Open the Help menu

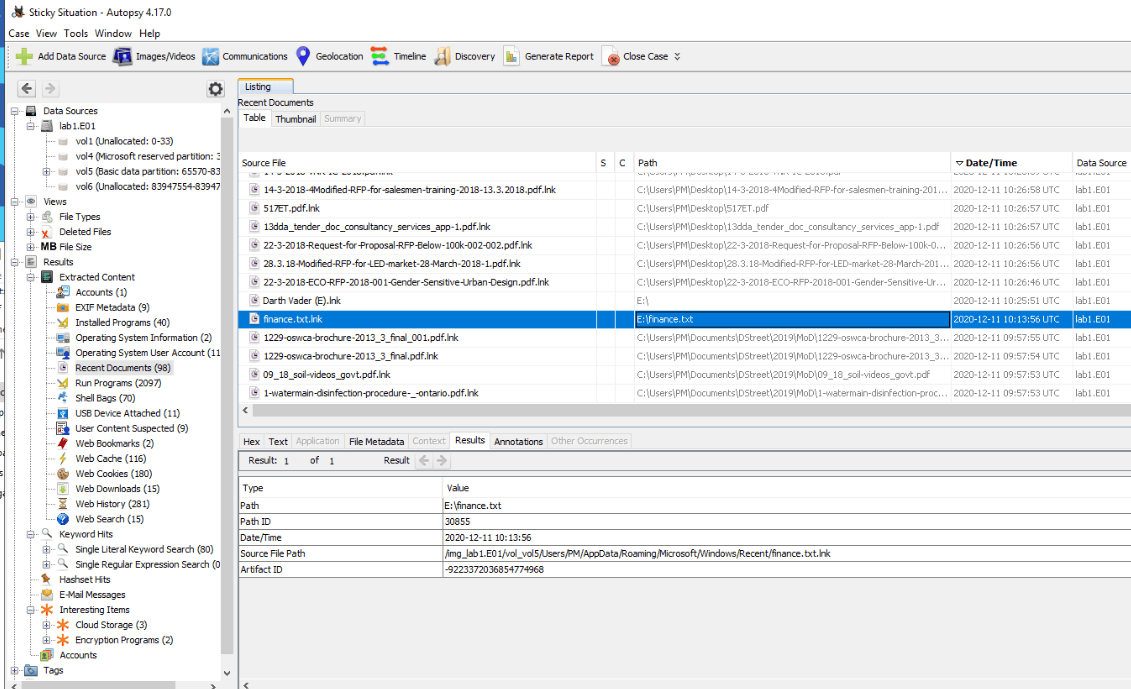149,33
